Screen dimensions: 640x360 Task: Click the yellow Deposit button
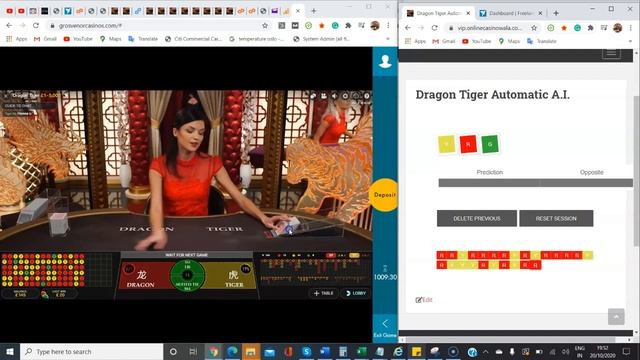pyautogui.click(x=384, y=195)
